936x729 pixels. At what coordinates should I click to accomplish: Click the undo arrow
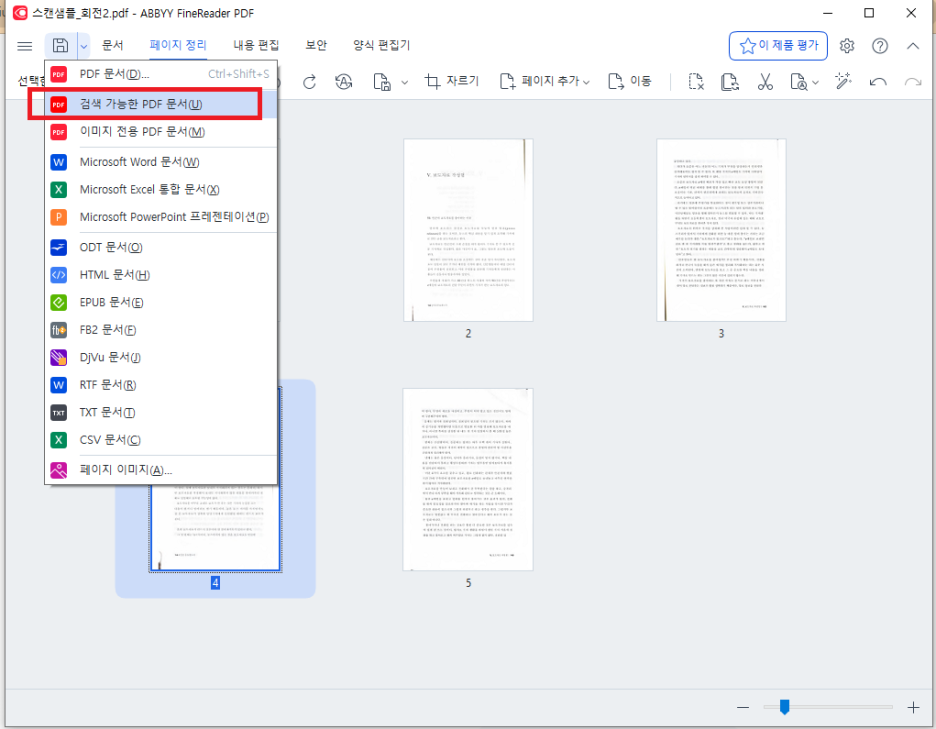click(878, 82)
